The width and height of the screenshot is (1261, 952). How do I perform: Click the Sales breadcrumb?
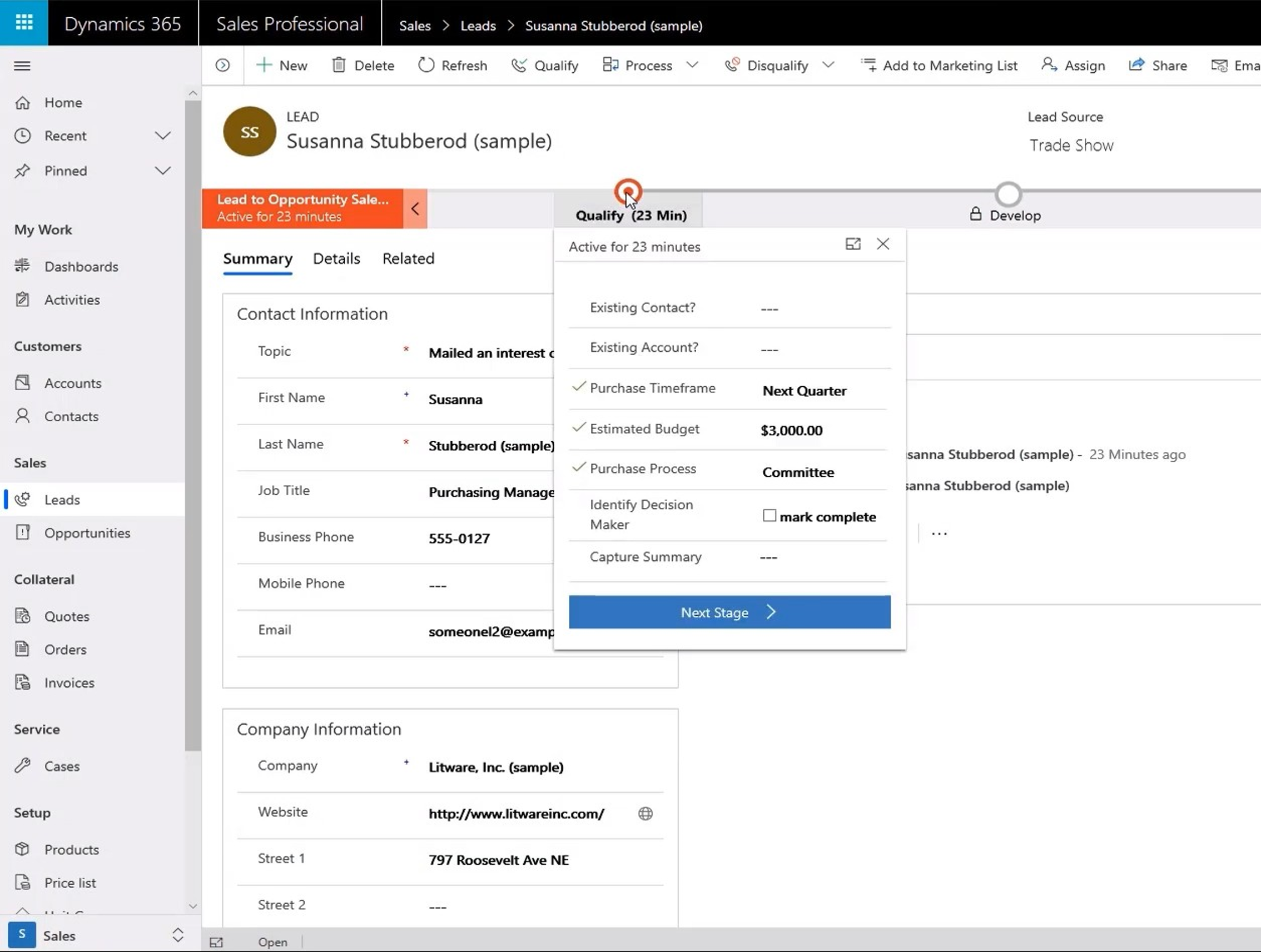click(x=414, y=26)
